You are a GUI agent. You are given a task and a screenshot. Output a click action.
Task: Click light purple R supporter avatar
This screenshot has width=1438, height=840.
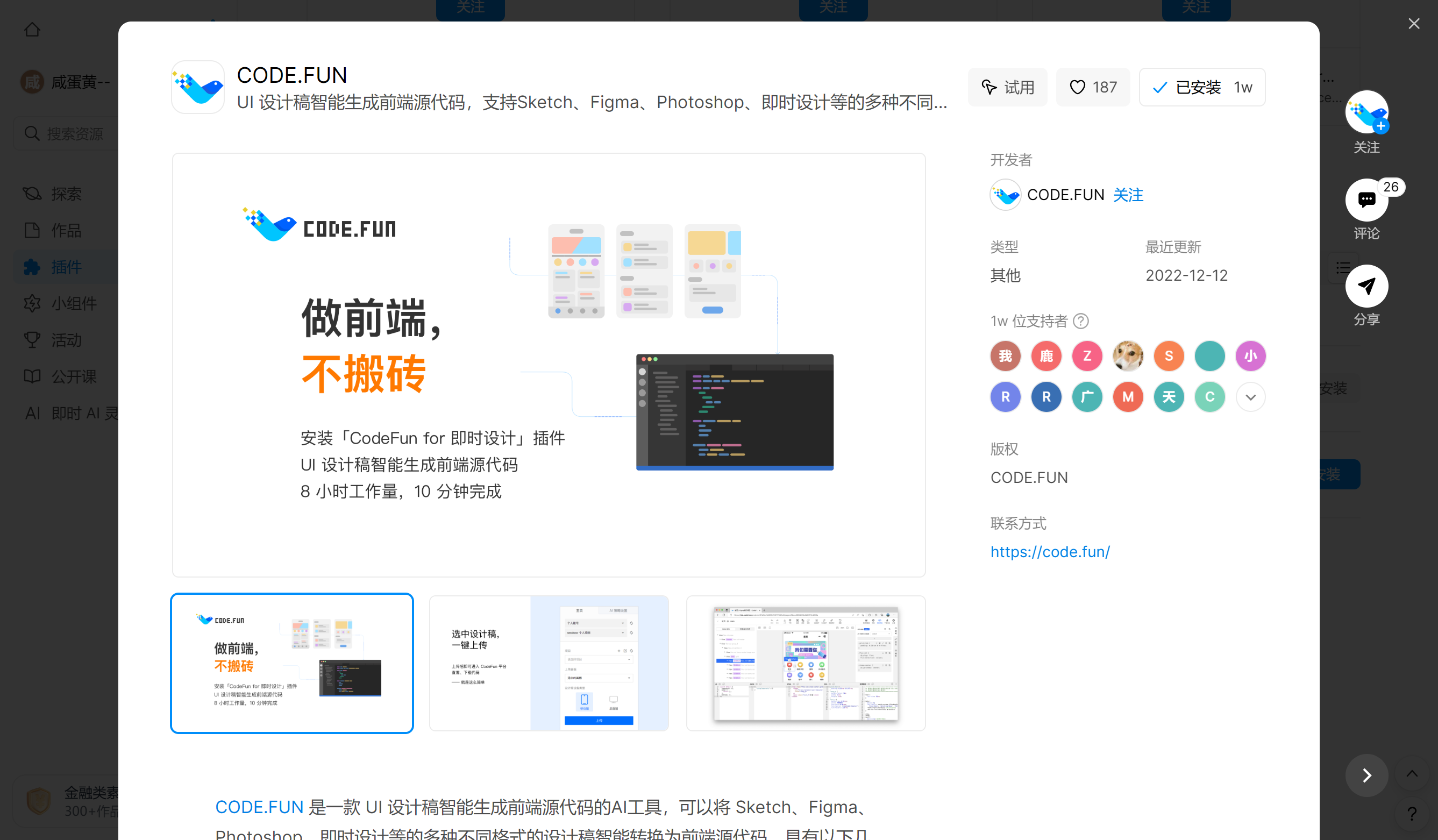point(1005,396)
